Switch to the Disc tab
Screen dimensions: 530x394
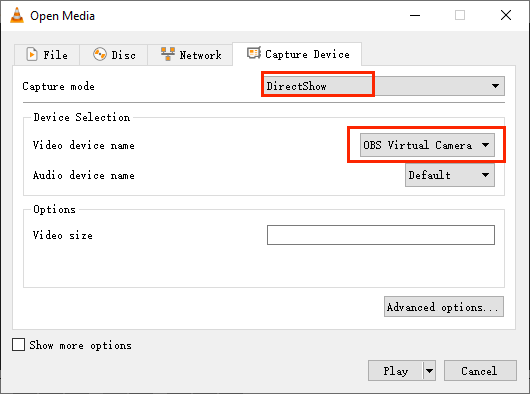[114, 54]
